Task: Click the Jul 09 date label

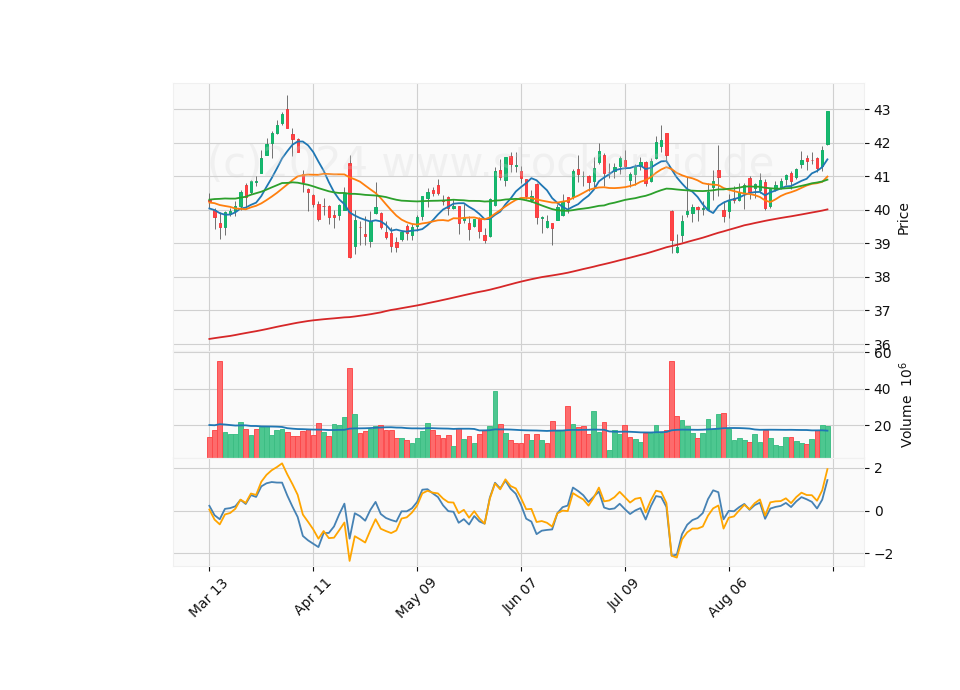Action: [x=624, y=595]
